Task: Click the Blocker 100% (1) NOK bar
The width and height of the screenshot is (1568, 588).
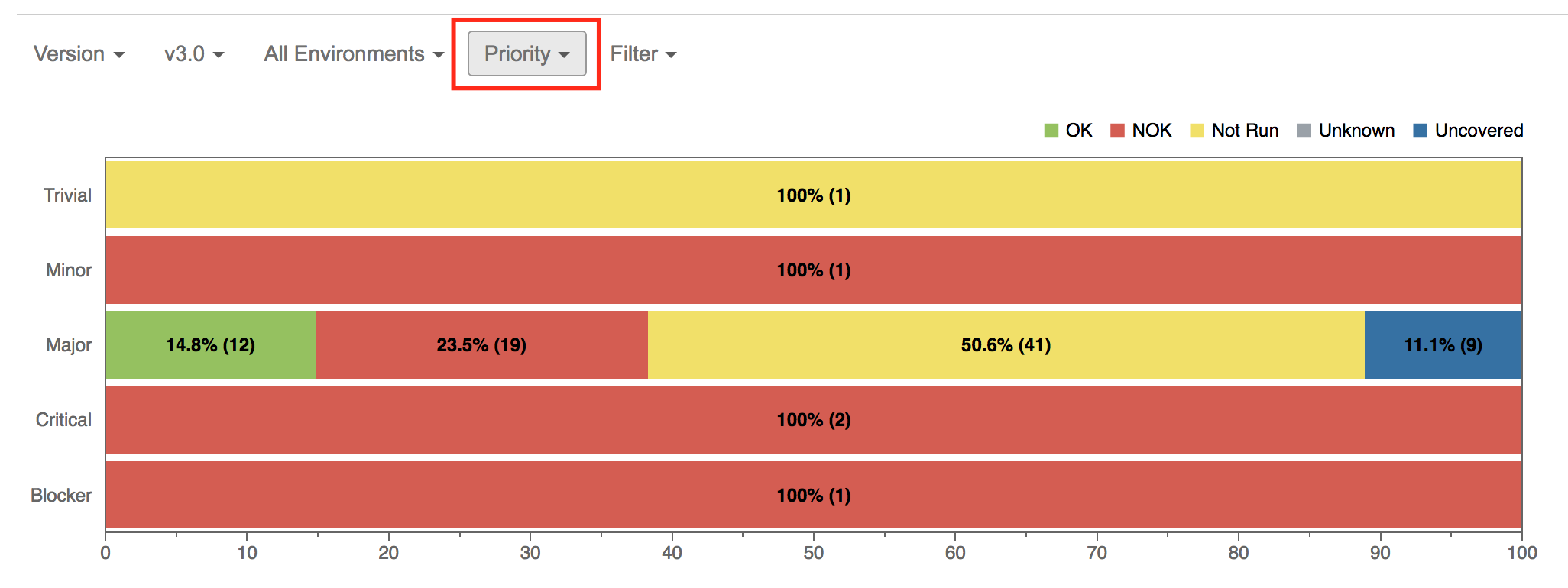Action: click(814, 495)
